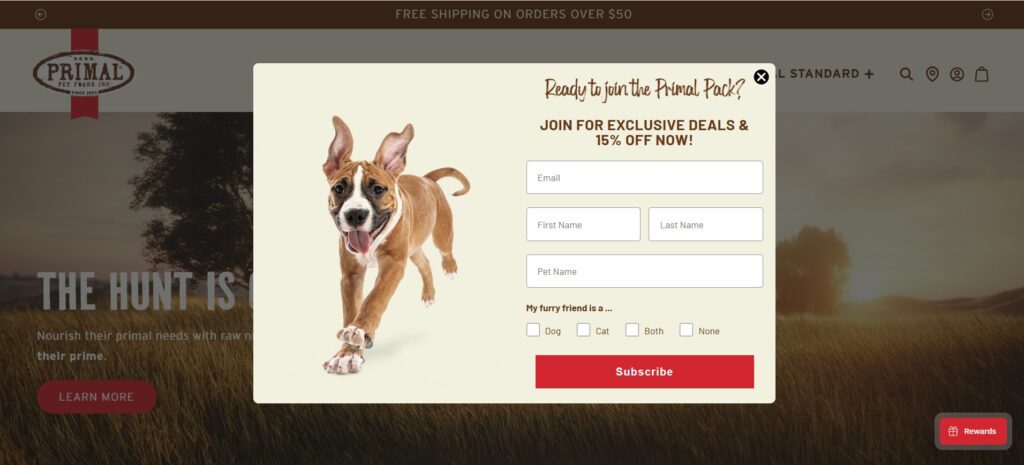The image size is (1024, 465).
Task: Click the previous announcement arrow
Action: [40, 14]
